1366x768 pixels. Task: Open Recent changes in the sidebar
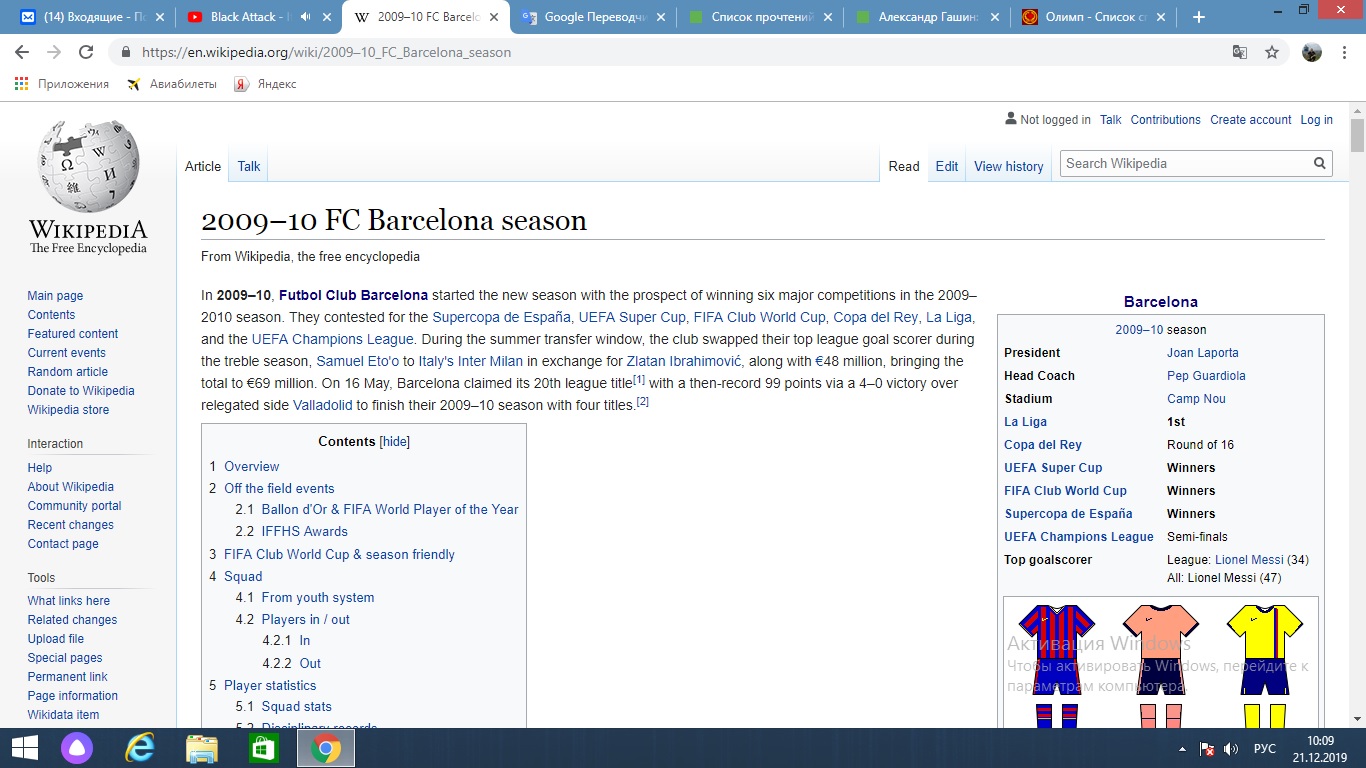tap(71, 525)
